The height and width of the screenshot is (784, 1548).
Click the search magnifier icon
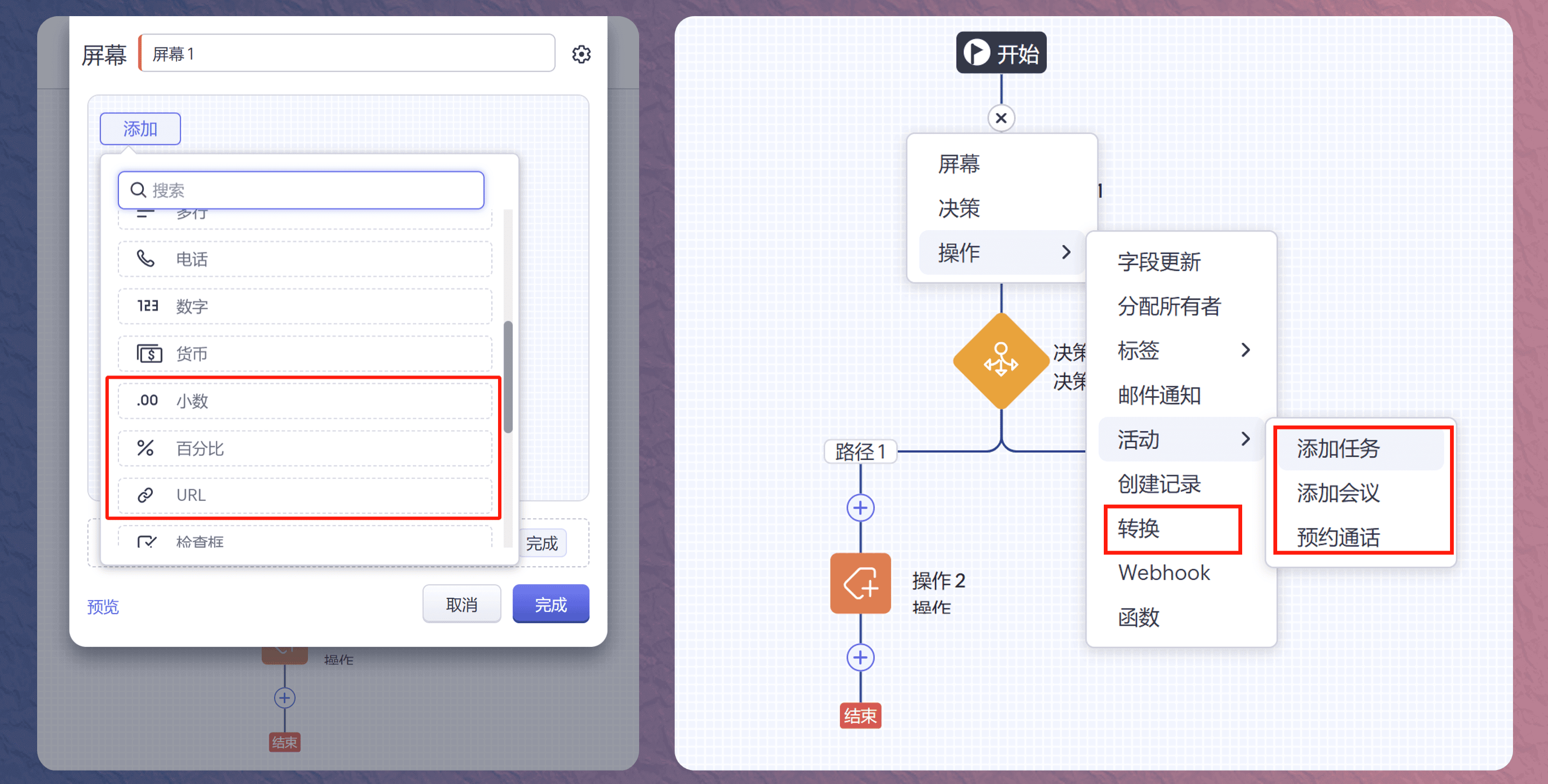tap(138, 190)
